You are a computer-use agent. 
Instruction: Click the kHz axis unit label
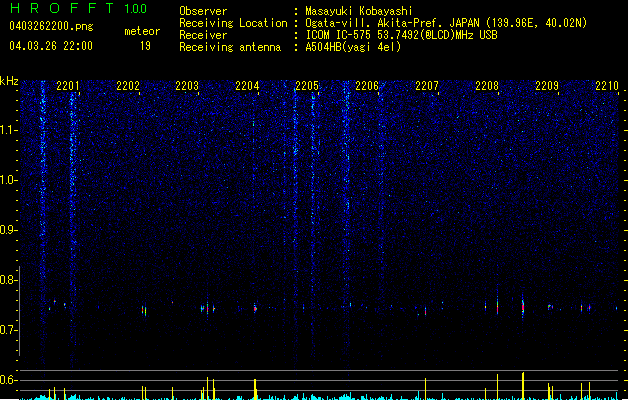(x=9, y=81)
